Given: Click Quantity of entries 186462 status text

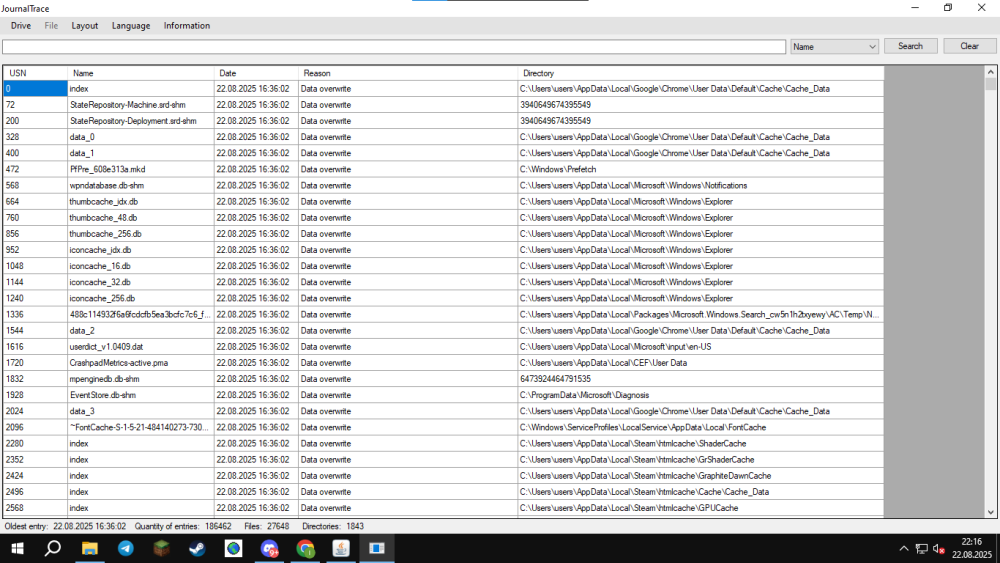Looking at the screenshot, I should pyautogui.click(x=183, y=527).
